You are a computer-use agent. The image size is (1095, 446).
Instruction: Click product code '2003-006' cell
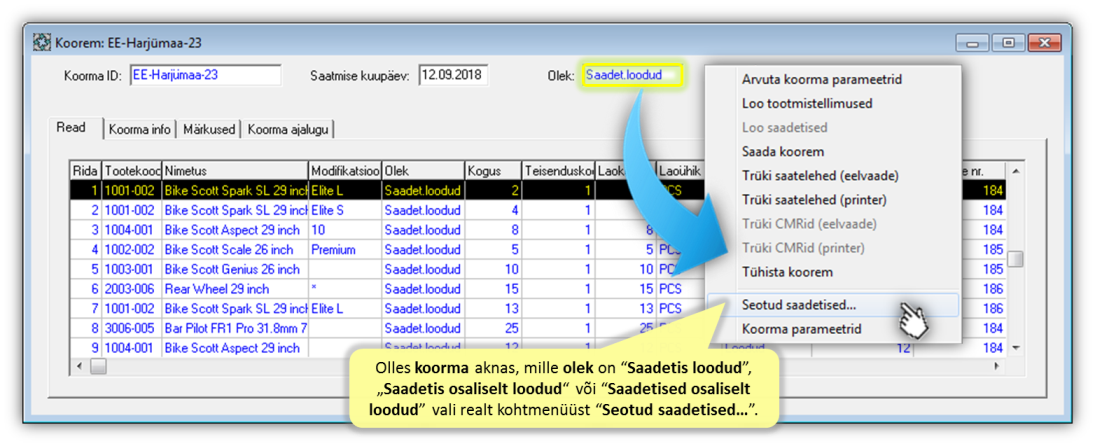(x=132, y=288)
